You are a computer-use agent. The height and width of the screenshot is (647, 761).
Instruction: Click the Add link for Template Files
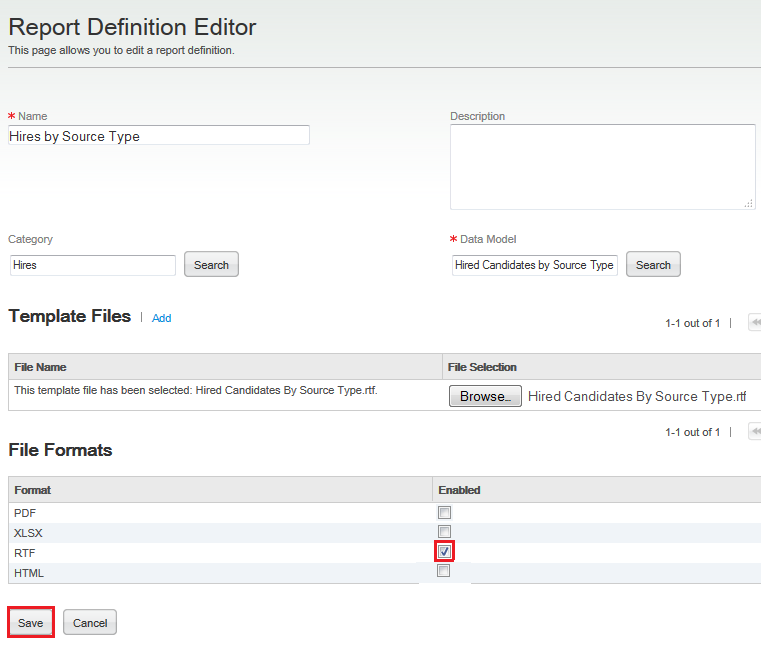(162, 318)
